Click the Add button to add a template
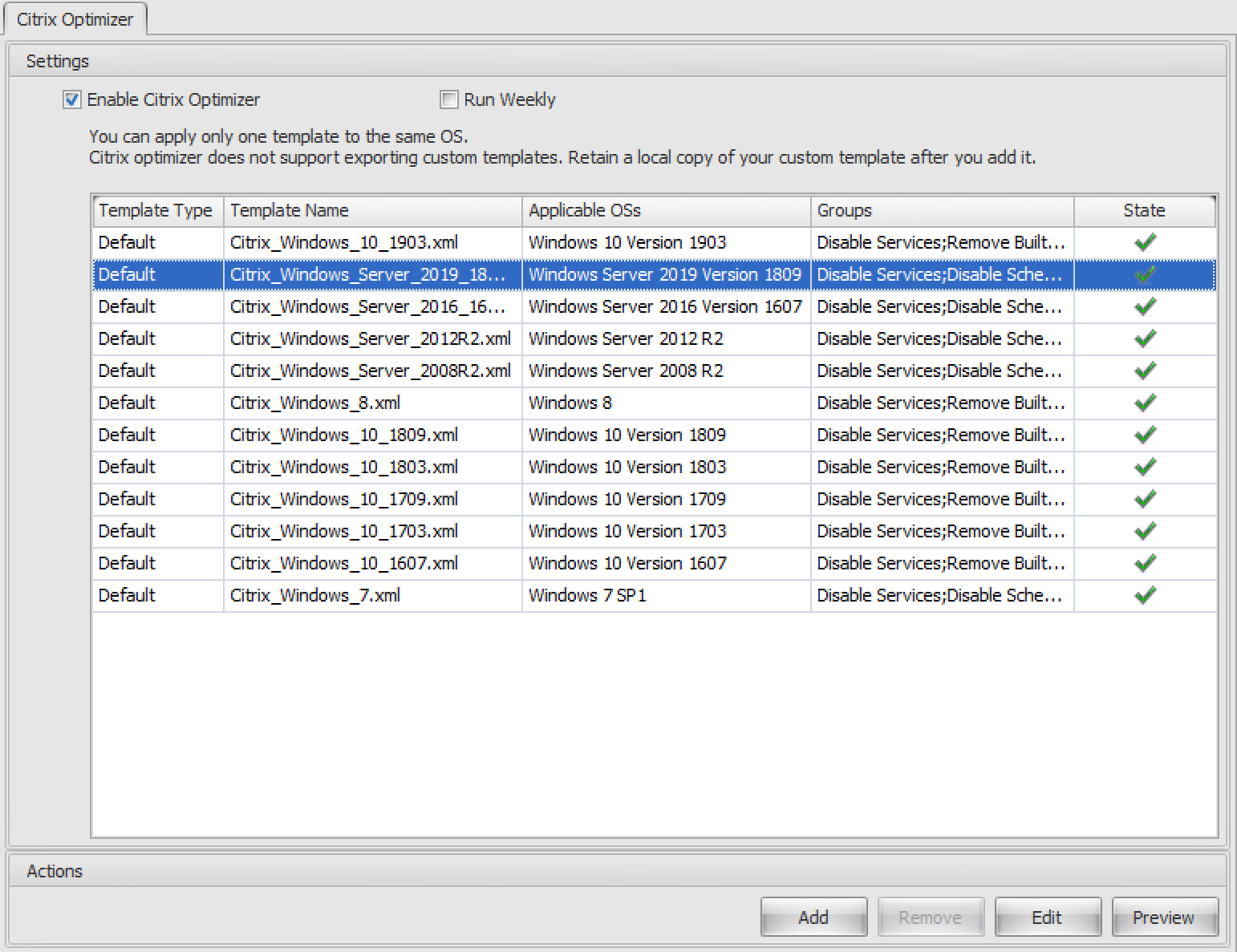1237x952 pixels. (813, 917)
